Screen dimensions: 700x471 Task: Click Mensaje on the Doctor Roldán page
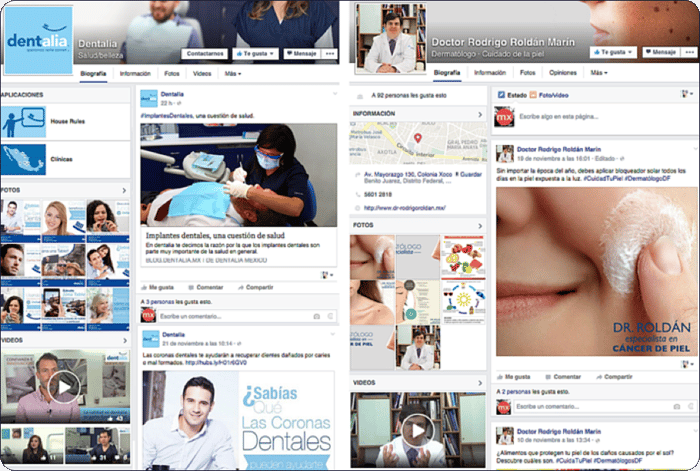point(660,52)
